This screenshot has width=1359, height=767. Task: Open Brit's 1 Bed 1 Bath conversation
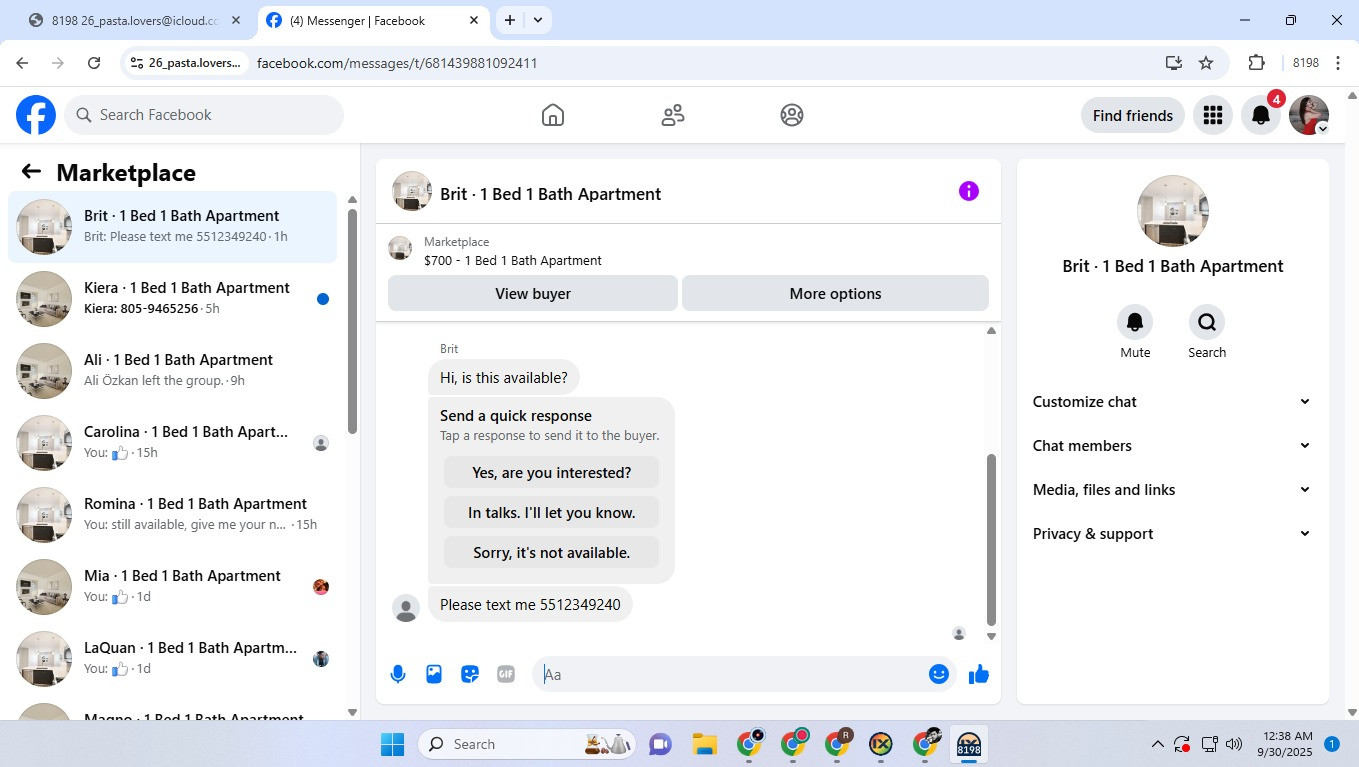click(172, 227)
